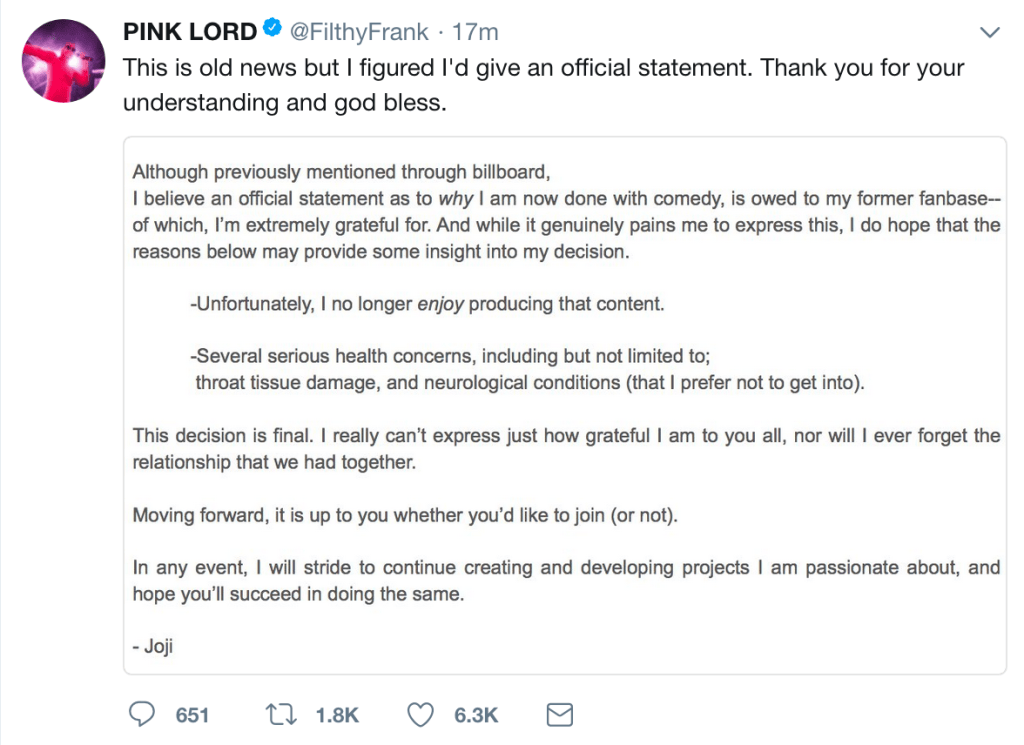The height and width of the screenshot is (745, 1024).
Task: Open the attached statement image
Action: pos(565,405)
